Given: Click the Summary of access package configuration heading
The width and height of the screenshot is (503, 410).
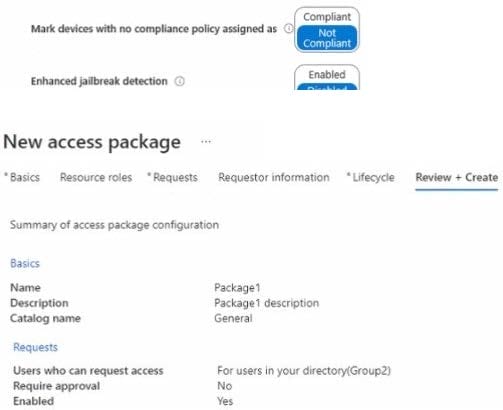Looking at the screenshot, I should (x=114, y=225).
